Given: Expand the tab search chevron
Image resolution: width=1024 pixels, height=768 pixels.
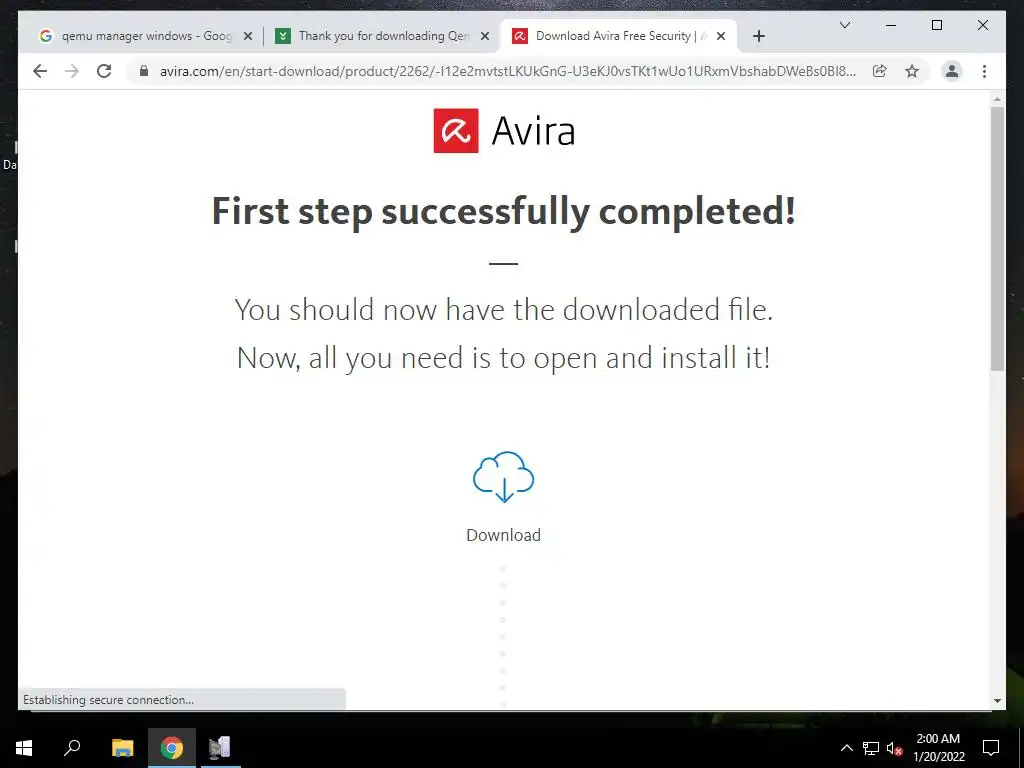Looking at the screenshot, I should (844, 25).
